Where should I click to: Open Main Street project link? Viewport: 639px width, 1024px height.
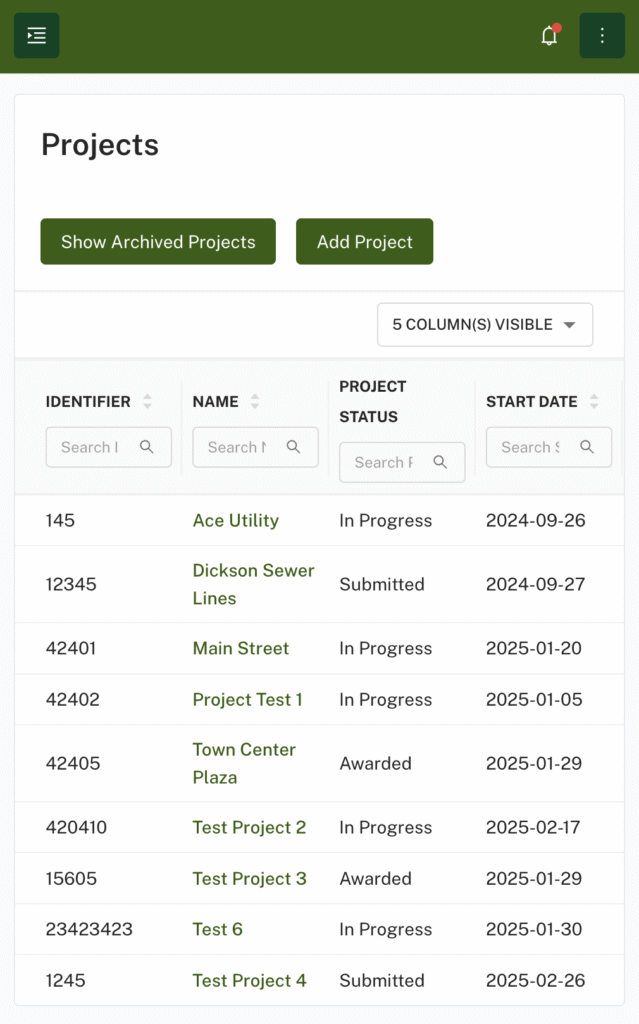tap(240, 648)
